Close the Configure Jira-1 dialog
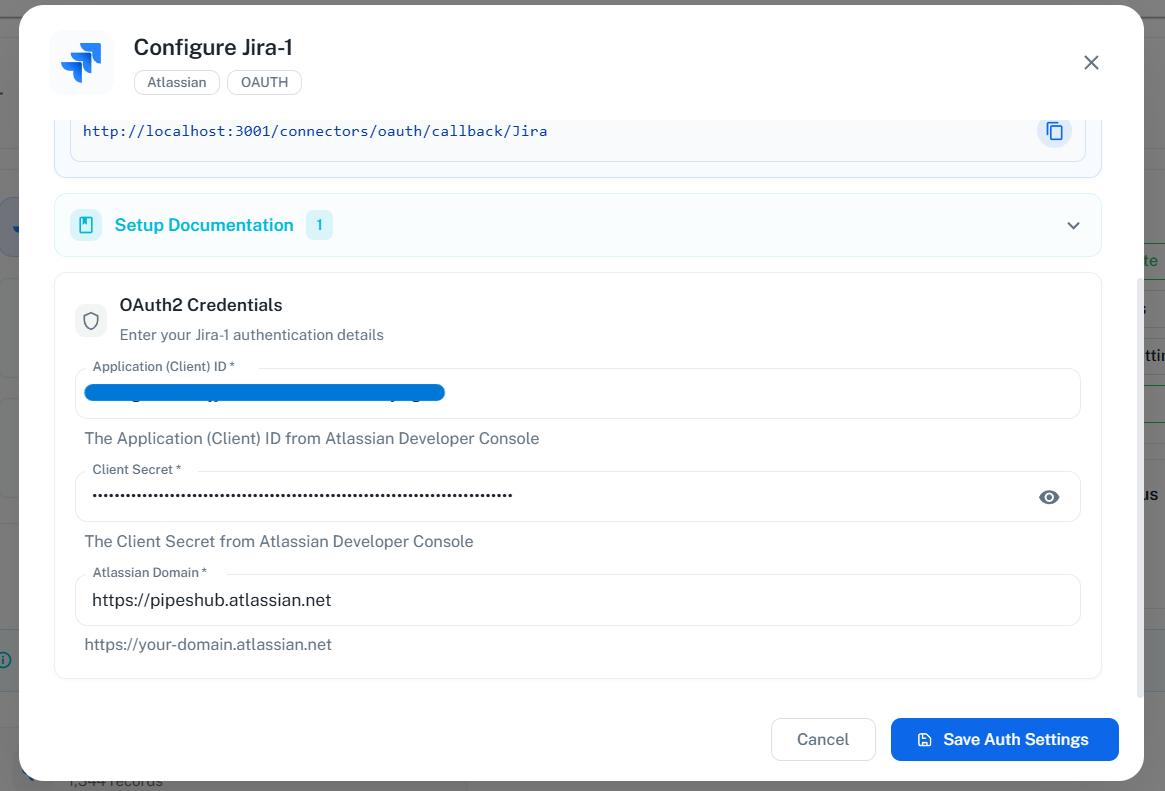The height and width of the screenshot is (791, 1165). pos(1091,62)
